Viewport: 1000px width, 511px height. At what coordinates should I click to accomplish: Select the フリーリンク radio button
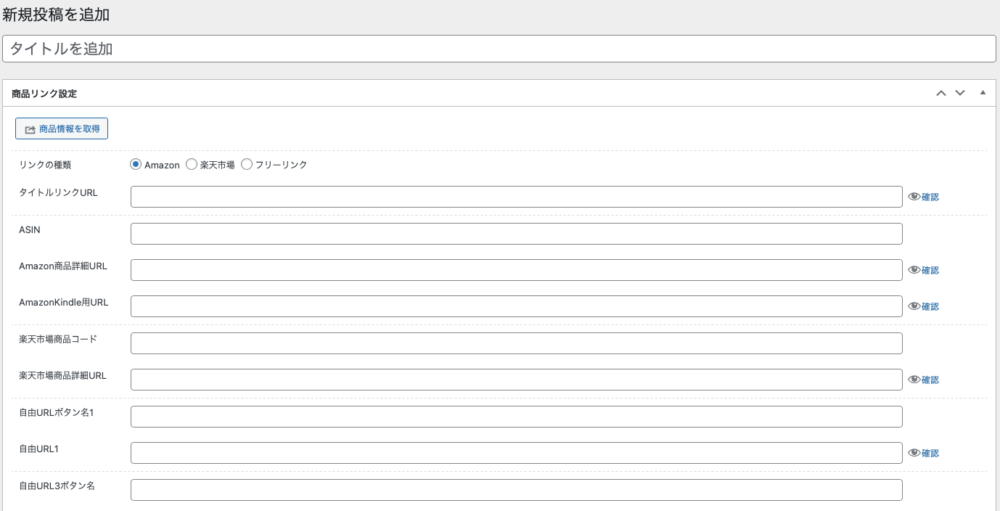(247, 165)
